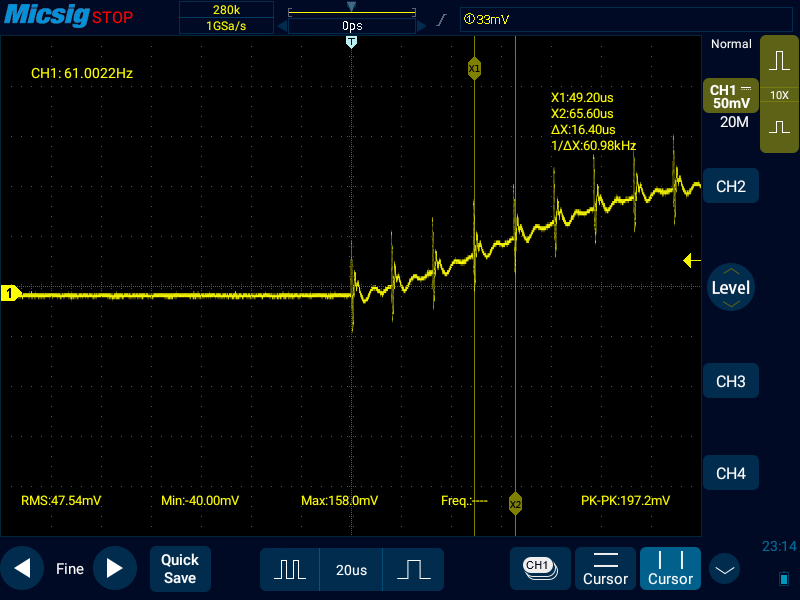Screen dimensions: 800x600
Task: Tap the tall pulse icon above 10X
Action: pos(779,61)
